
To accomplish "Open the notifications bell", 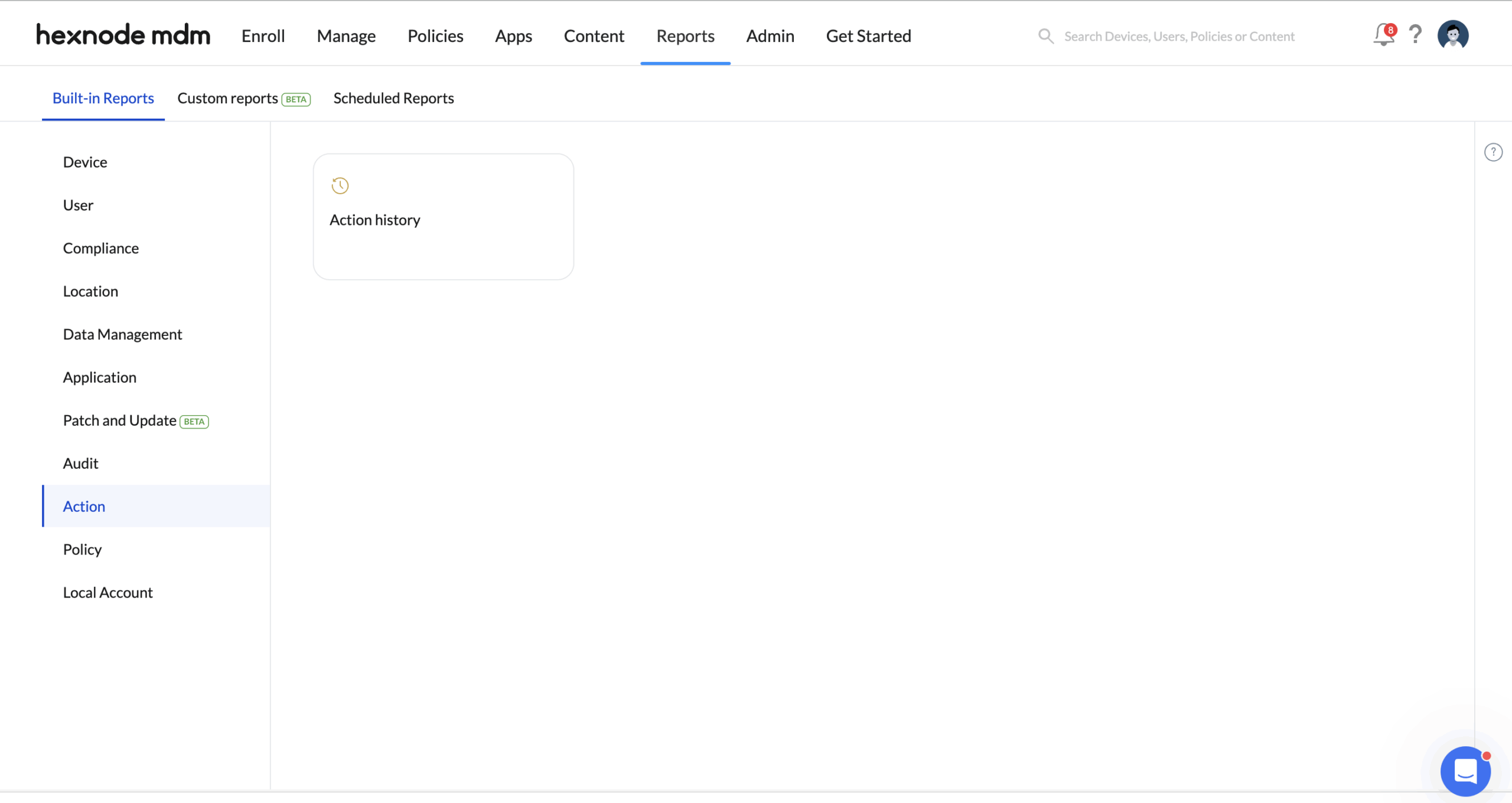I will point(1383,35).
